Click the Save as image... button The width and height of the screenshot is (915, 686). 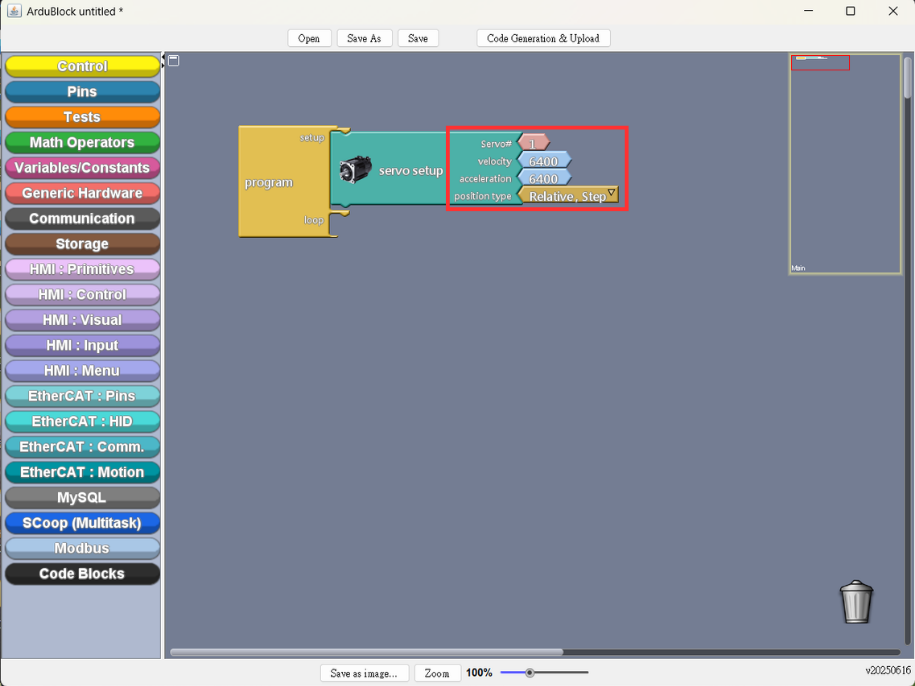pyautogui.click(x=364, y=673)
